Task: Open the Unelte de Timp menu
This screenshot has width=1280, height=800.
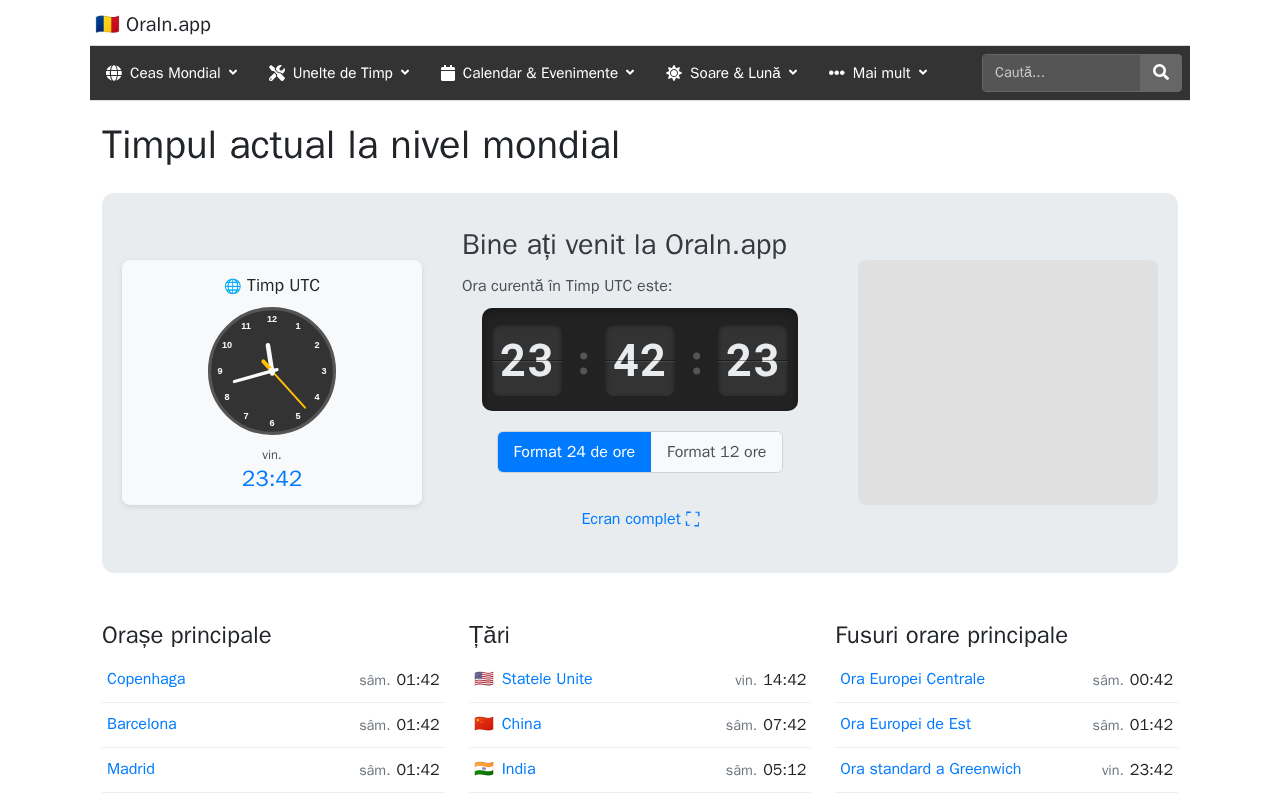Action: pos(339,73)
